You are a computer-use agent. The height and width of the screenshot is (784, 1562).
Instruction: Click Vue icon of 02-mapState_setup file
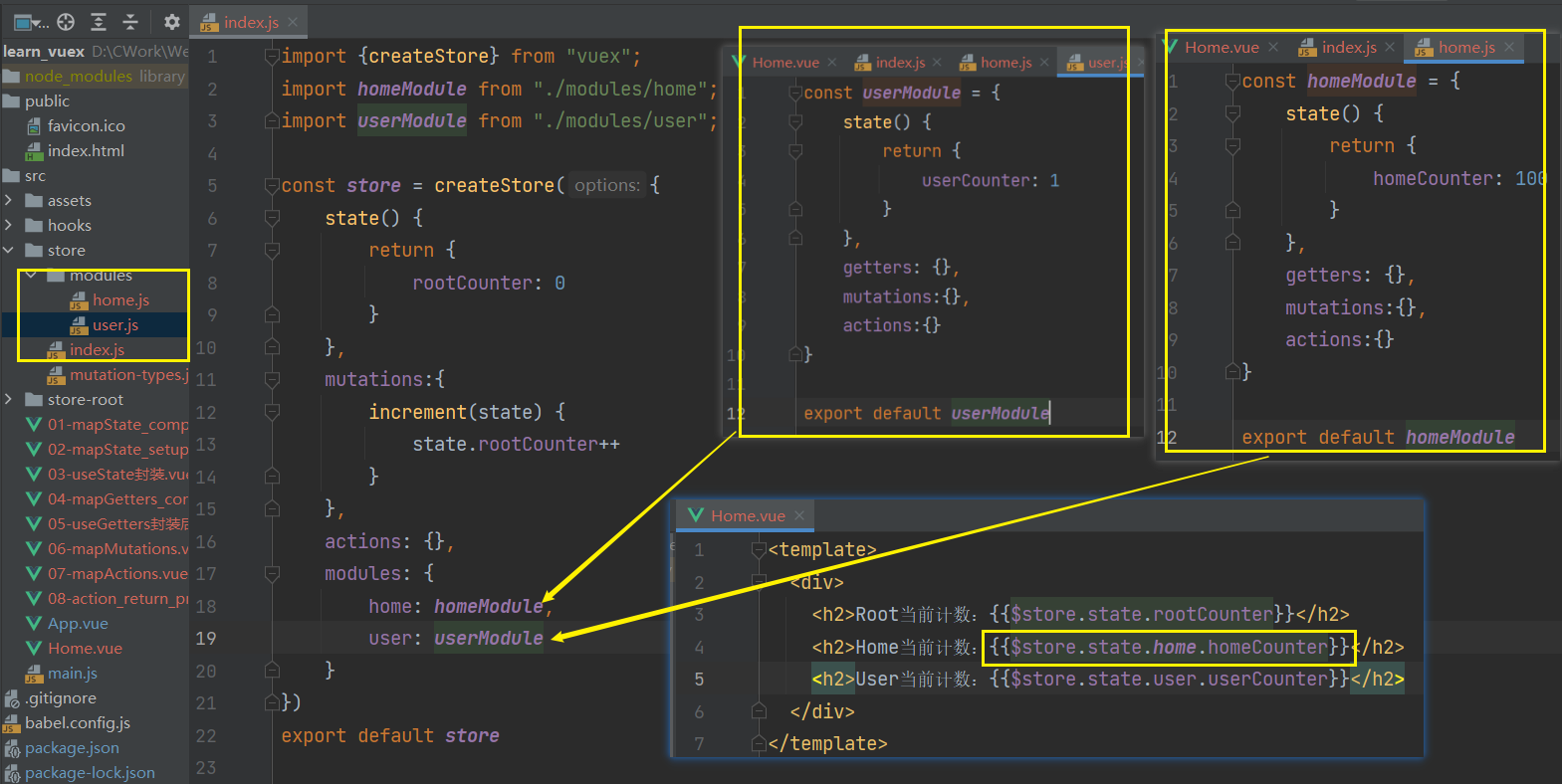tap(34, 450)
